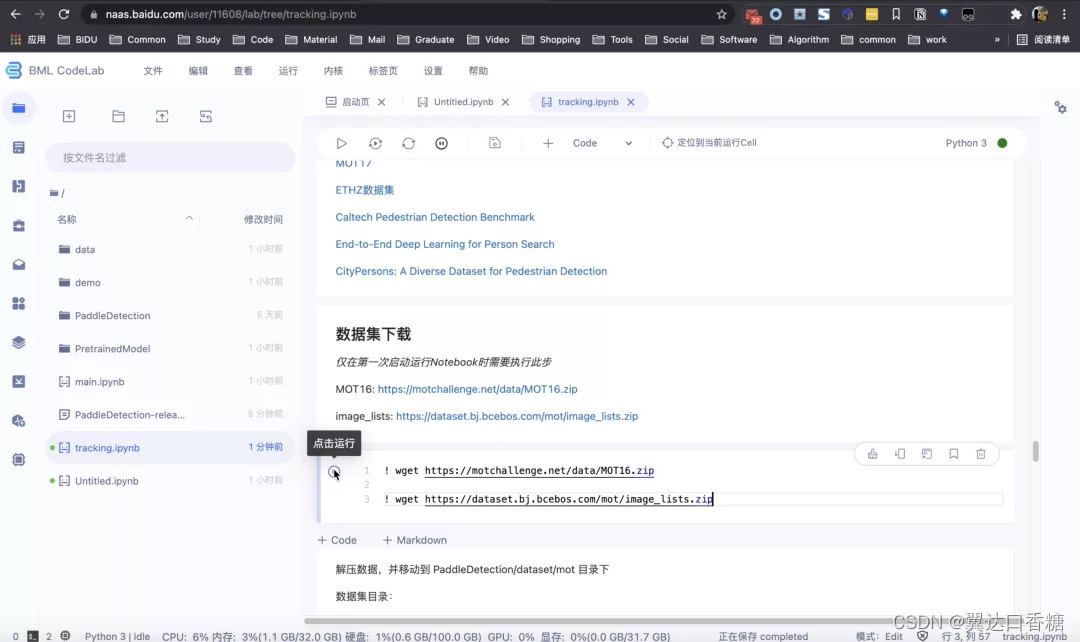Open the Code cell type dropdown
Viewport: 1080px width, 642px height.
tap(600, 143)
